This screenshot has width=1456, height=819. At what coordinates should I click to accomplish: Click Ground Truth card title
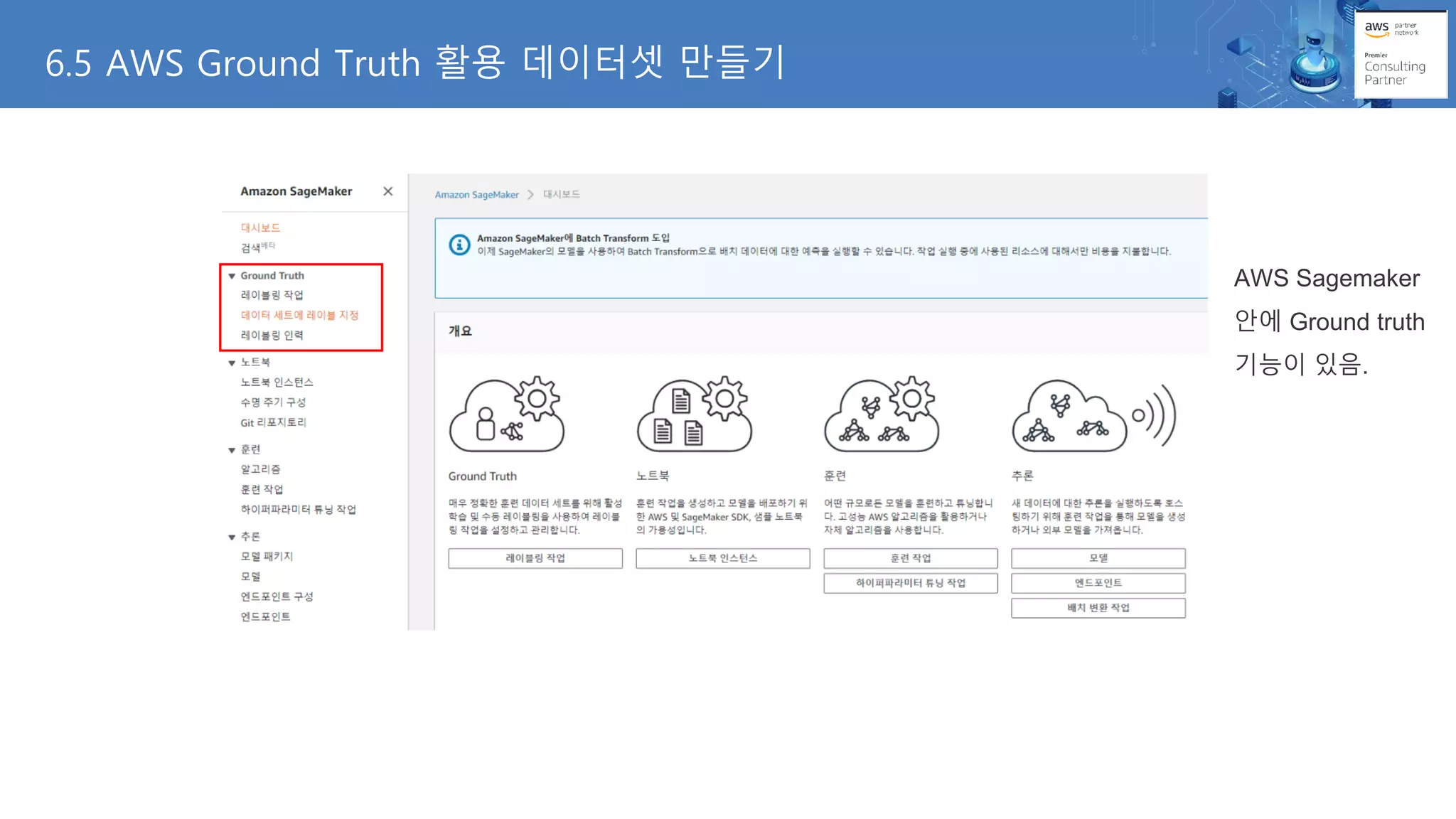(x=483, y=476)
